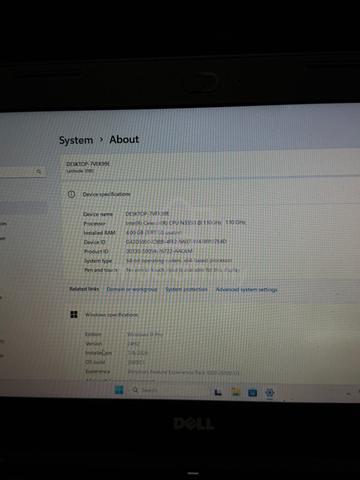360x480 pixels.
Task: Open the blue Store icon in taskbar
Action: coord(253,393)
